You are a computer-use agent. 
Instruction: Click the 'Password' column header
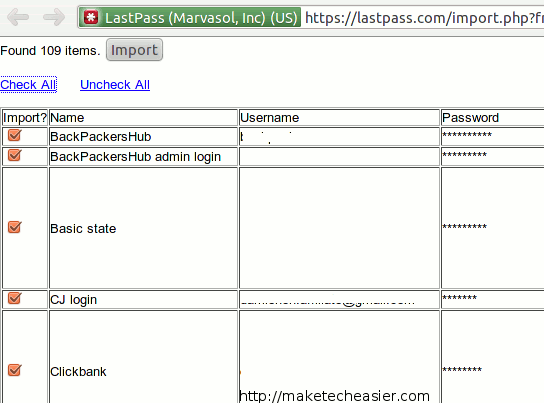pos(493,118)
